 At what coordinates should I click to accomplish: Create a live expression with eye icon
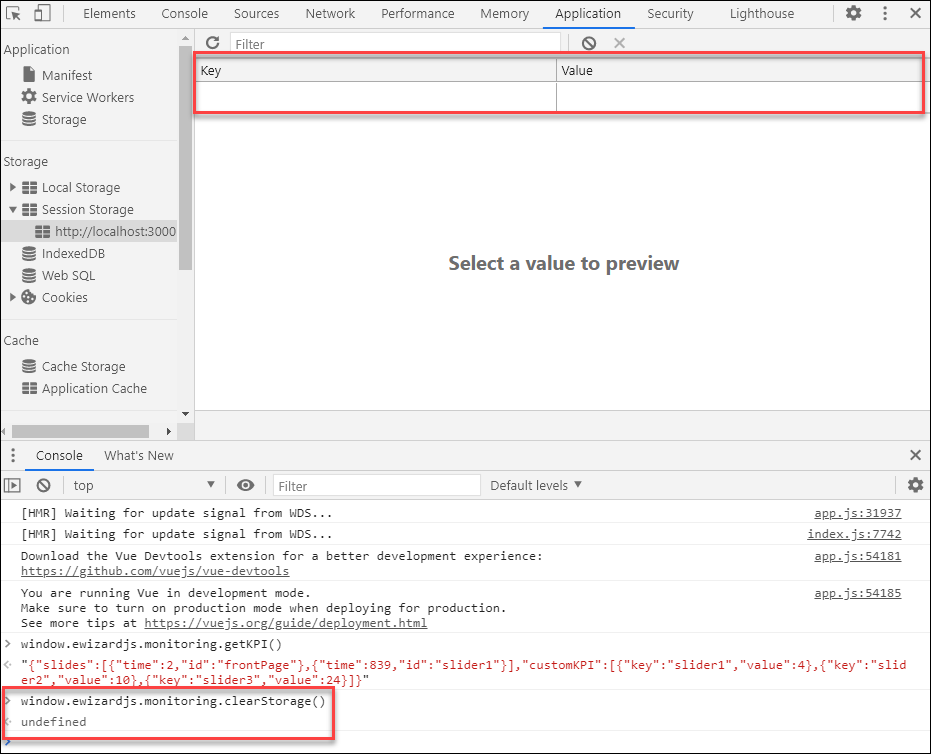245,485
